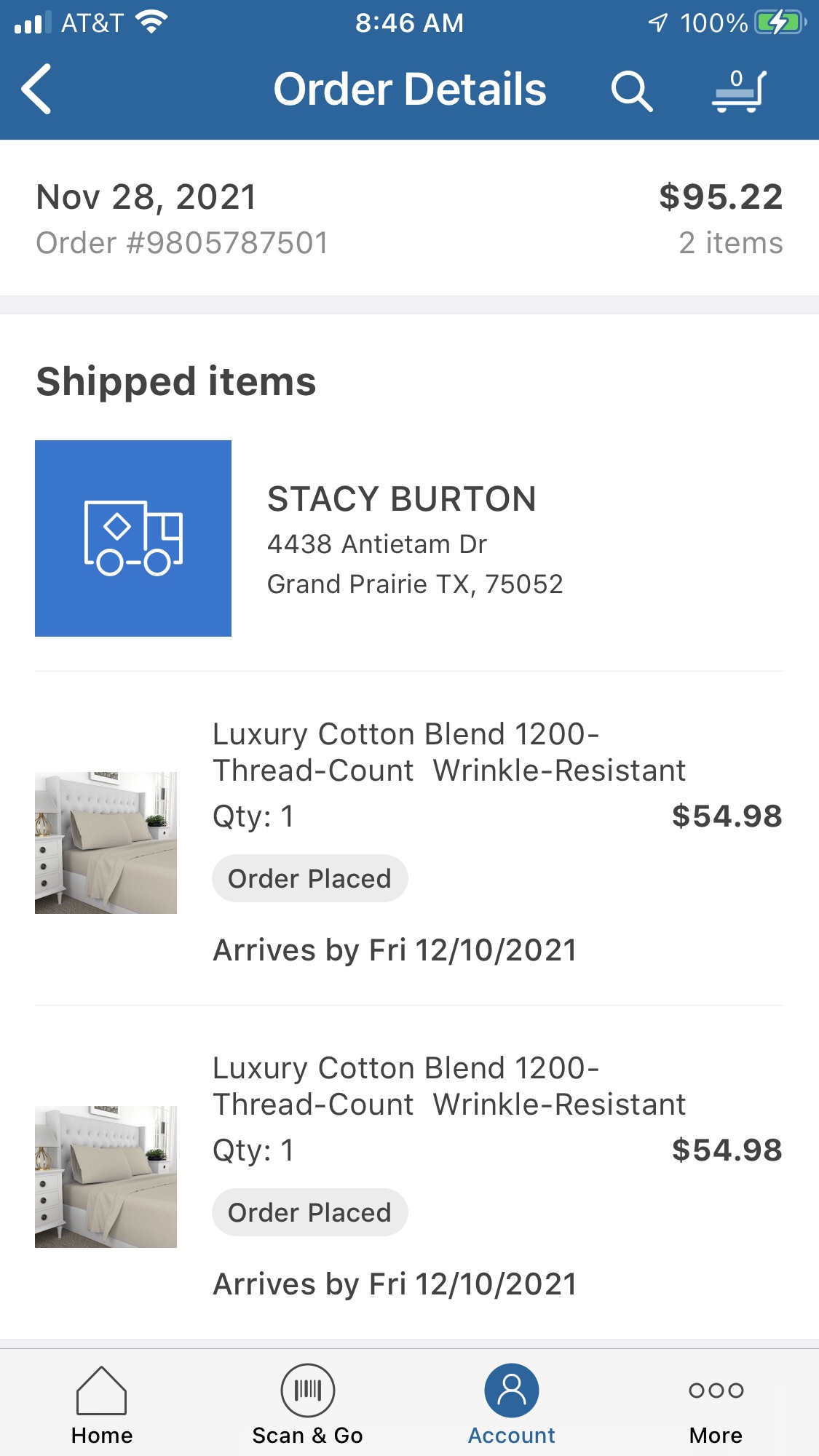Tap order number #9805787501

point(183,243)
